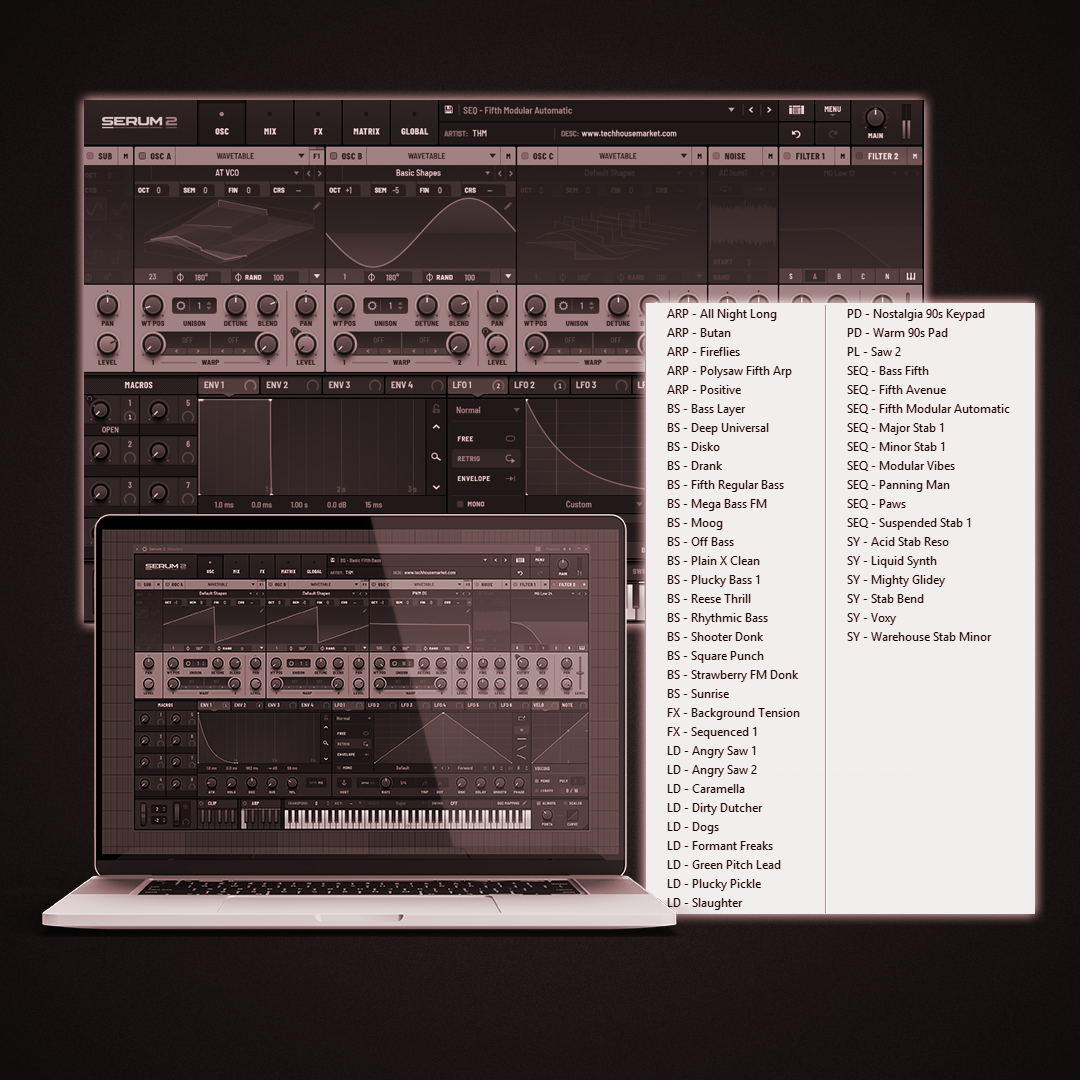The width and height of the screenshot is (1080, 1080).
Task: Open the MENU in the top right
Action: pyautogui.click(x=831, y=109)
